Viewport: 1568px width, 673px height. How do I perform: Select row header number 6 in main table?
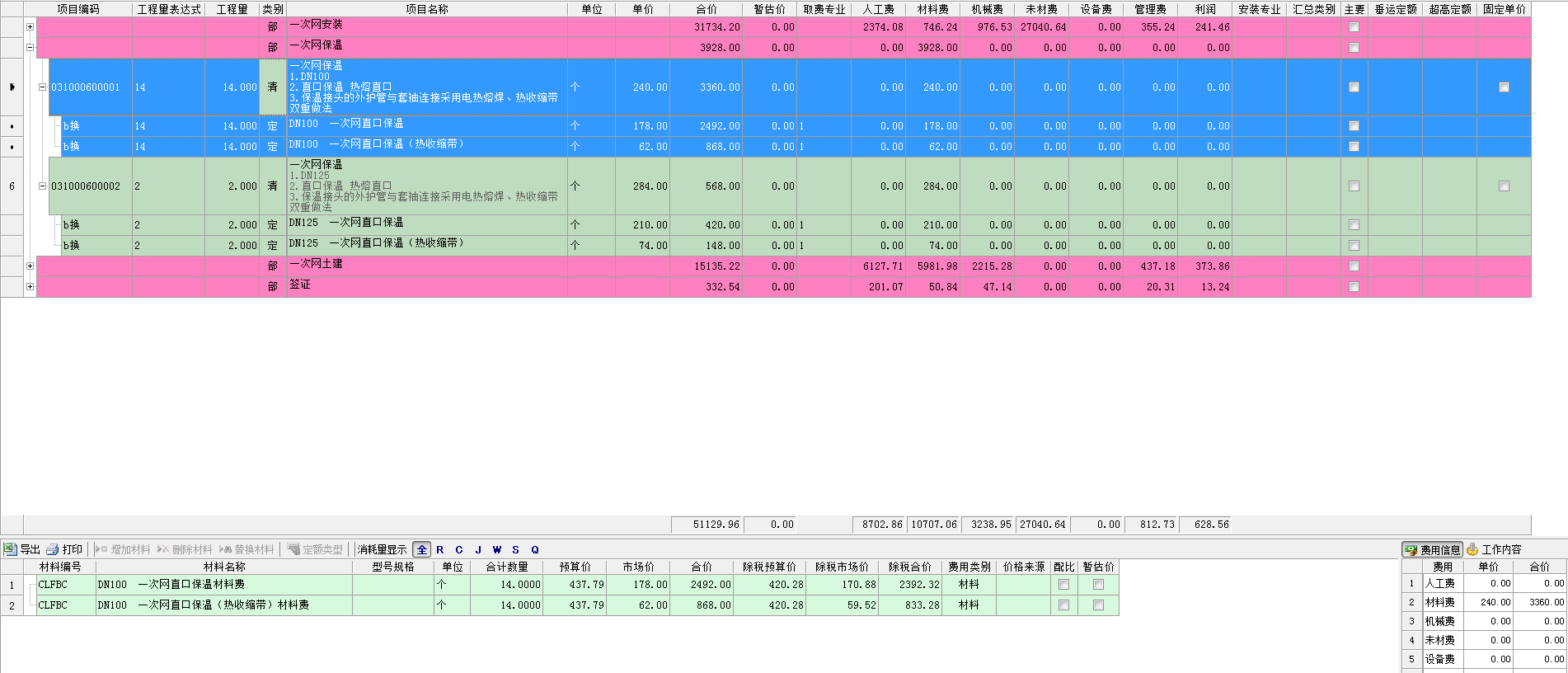pyautogui.click(x=12, y=186)
